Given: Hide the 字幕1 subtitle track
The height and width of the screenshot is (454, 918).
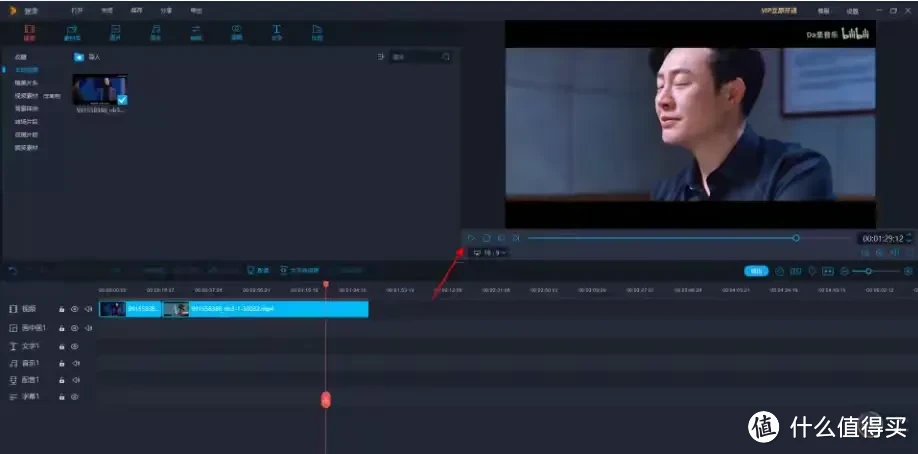Looking at the screenshot, I should (75, 397).
